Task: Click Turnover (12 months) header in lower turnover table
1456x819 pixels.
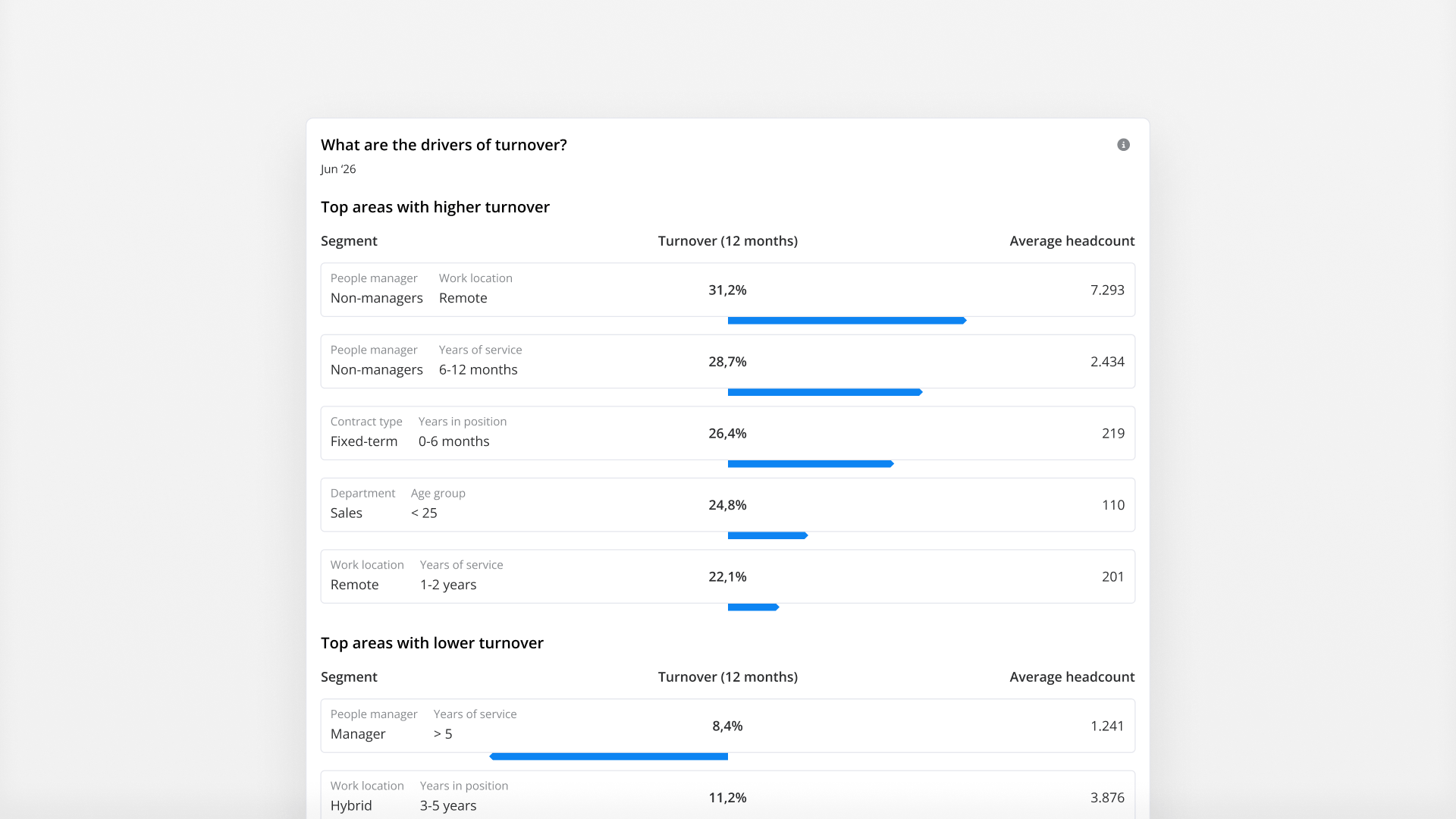Action: tap(728, 677)
